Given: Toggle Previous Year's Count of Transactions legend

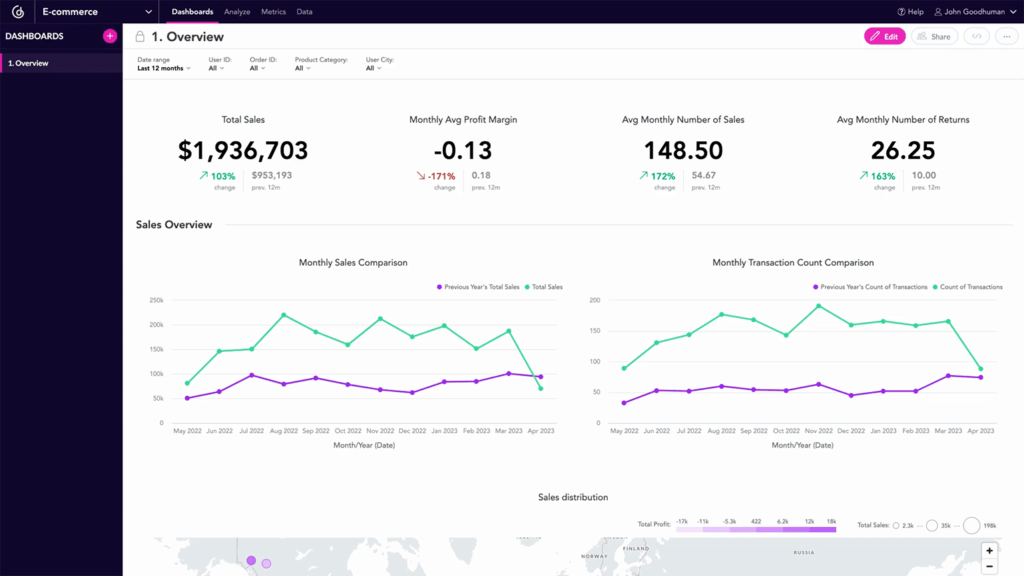Looking at the screenshot, I should [x=870, y=287].
